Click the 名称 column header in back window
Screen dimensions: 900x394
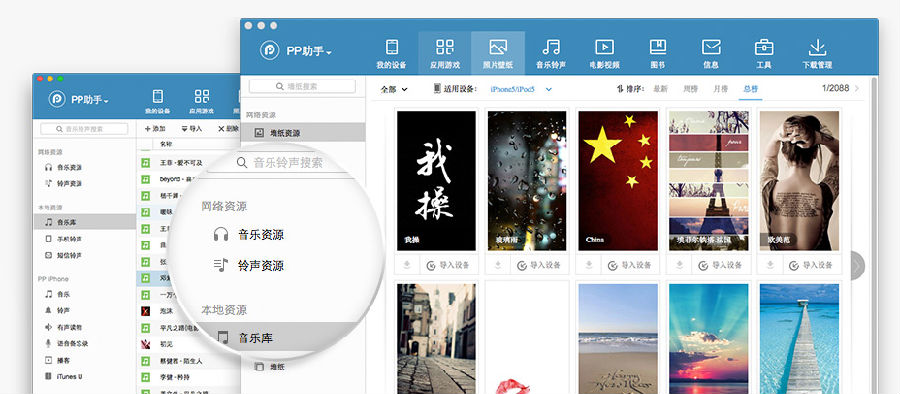click(x=166, y=144)
